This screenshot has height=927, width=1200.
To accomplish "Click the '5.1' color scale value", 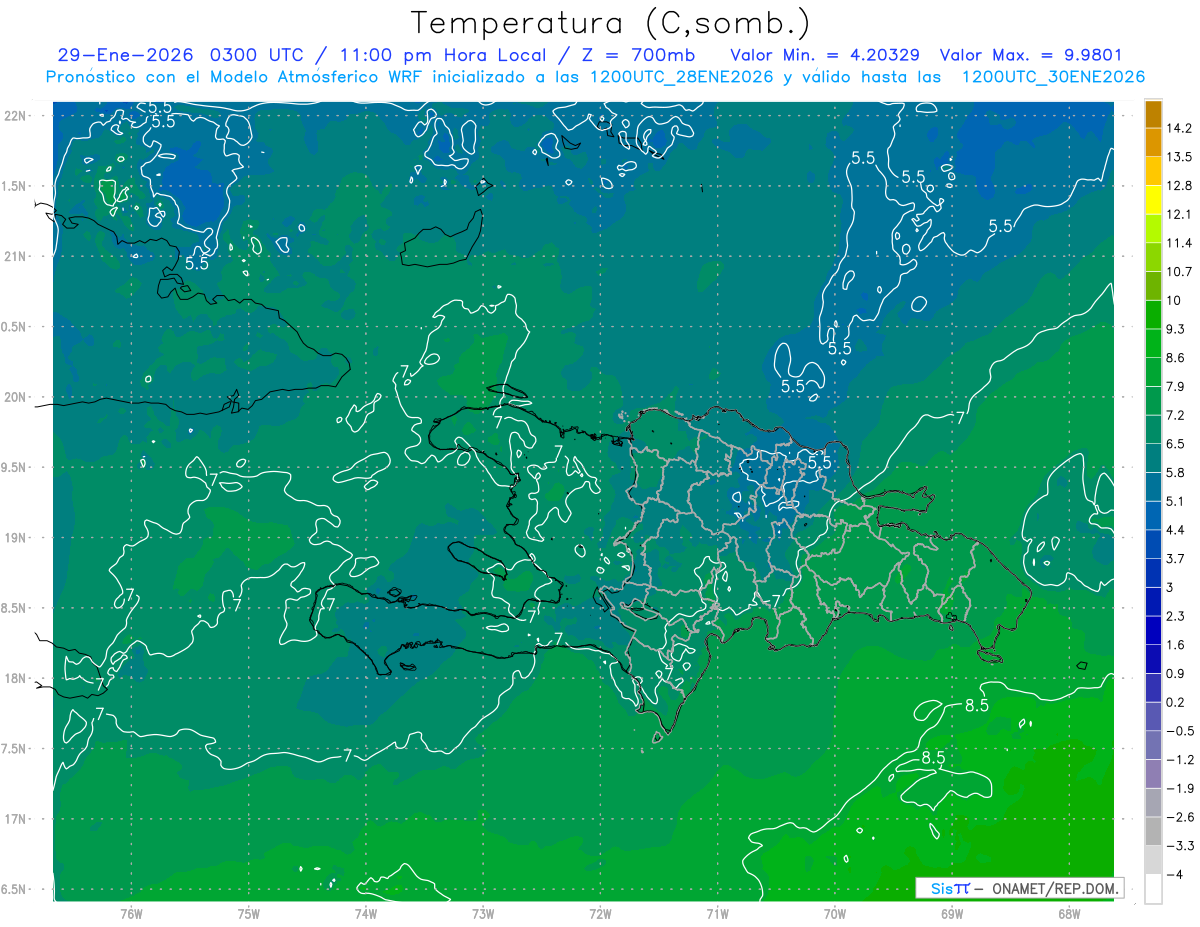I will (x=1176, y=501).
